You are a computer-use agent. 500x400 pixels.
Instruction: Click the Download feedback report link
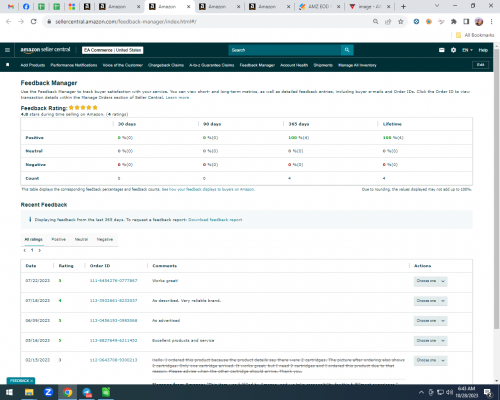215,220
